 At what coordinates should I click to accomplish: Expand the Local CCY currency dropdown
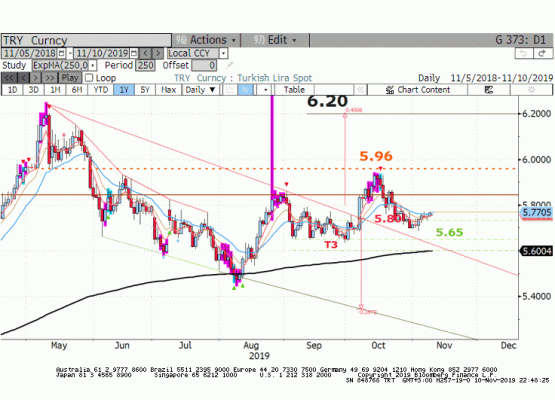click(223, 53)
